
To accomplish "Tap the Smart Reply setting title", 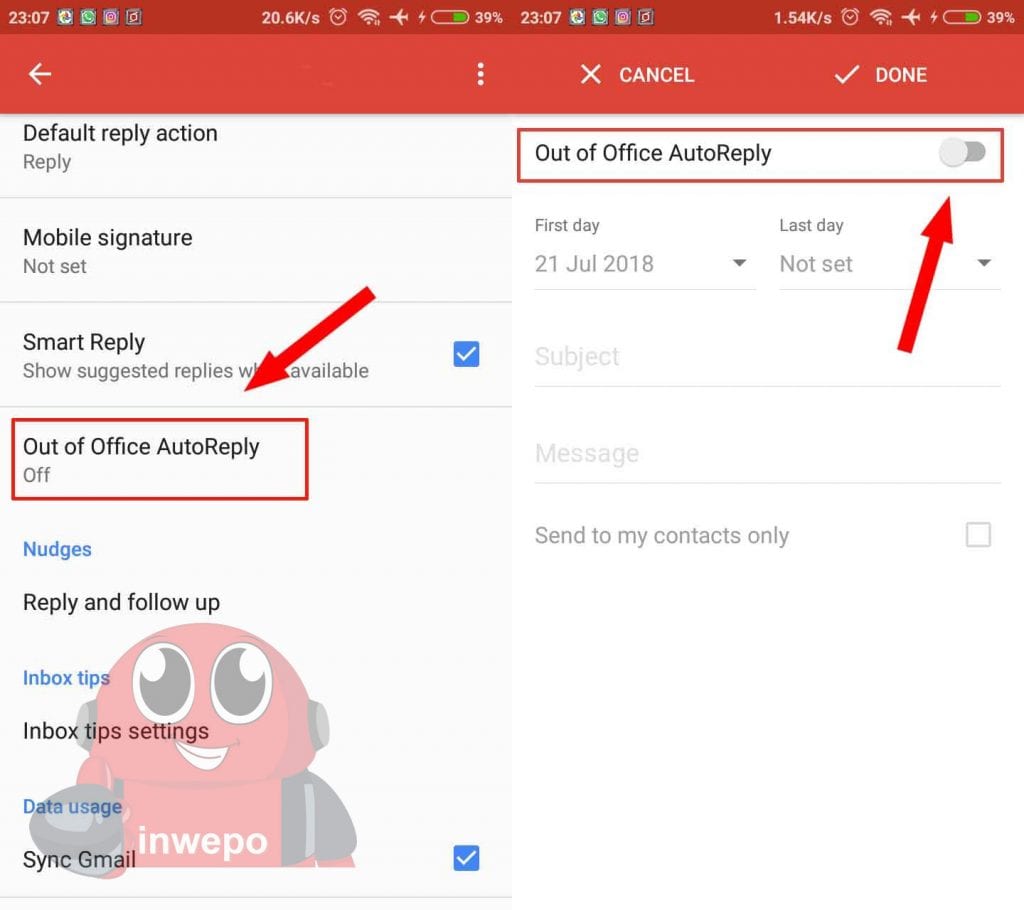I will point(84,342).
